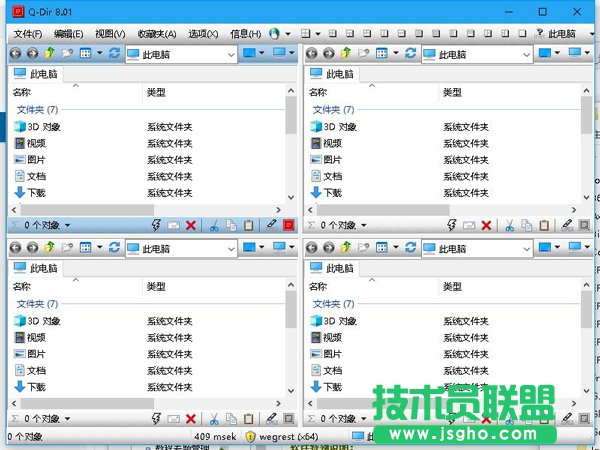Image resolution: width=600 pixels, height=450 pixels.
Task: Click the up-folder icon in top-right pane
Action: point(345,53)
